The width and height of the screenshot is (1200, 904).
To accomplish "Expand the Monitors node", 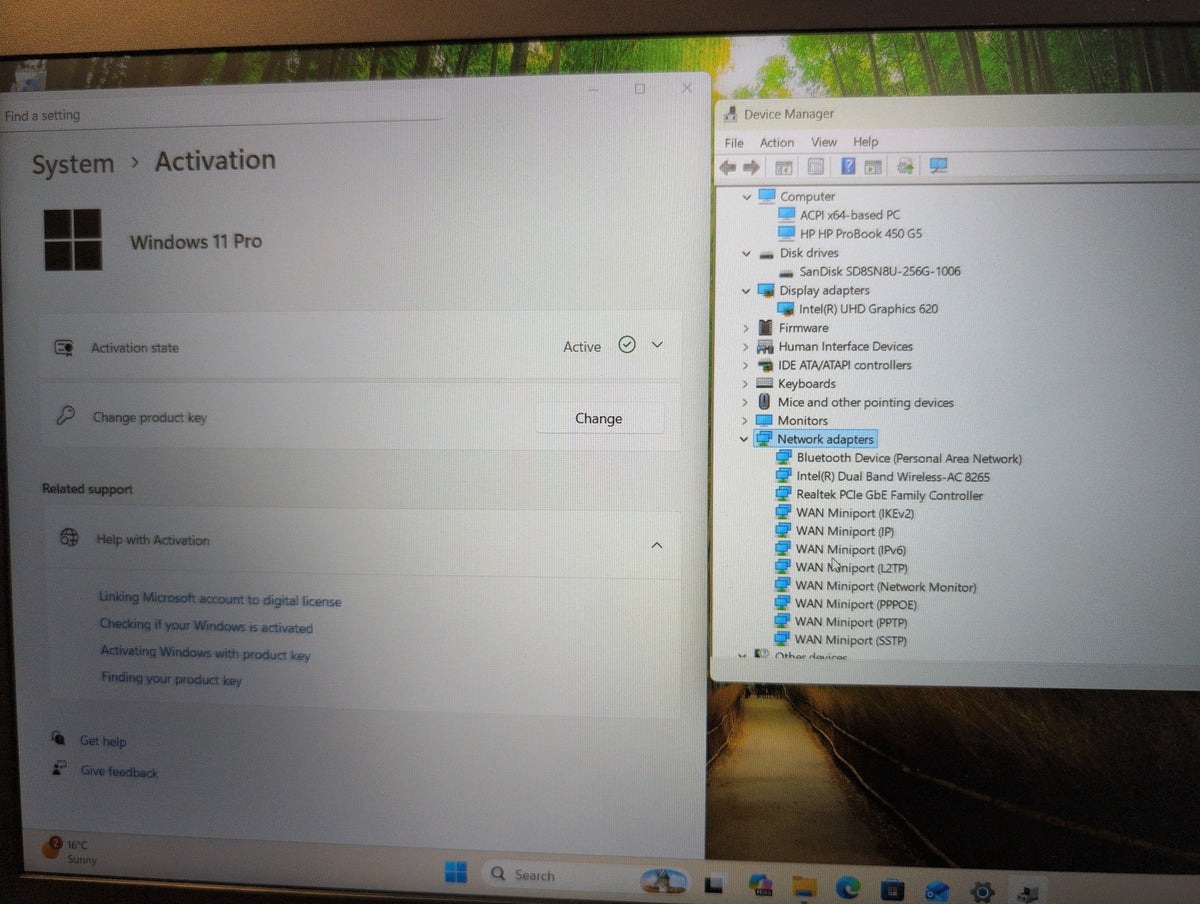I will pyautogui.click(x=745, y=420).
